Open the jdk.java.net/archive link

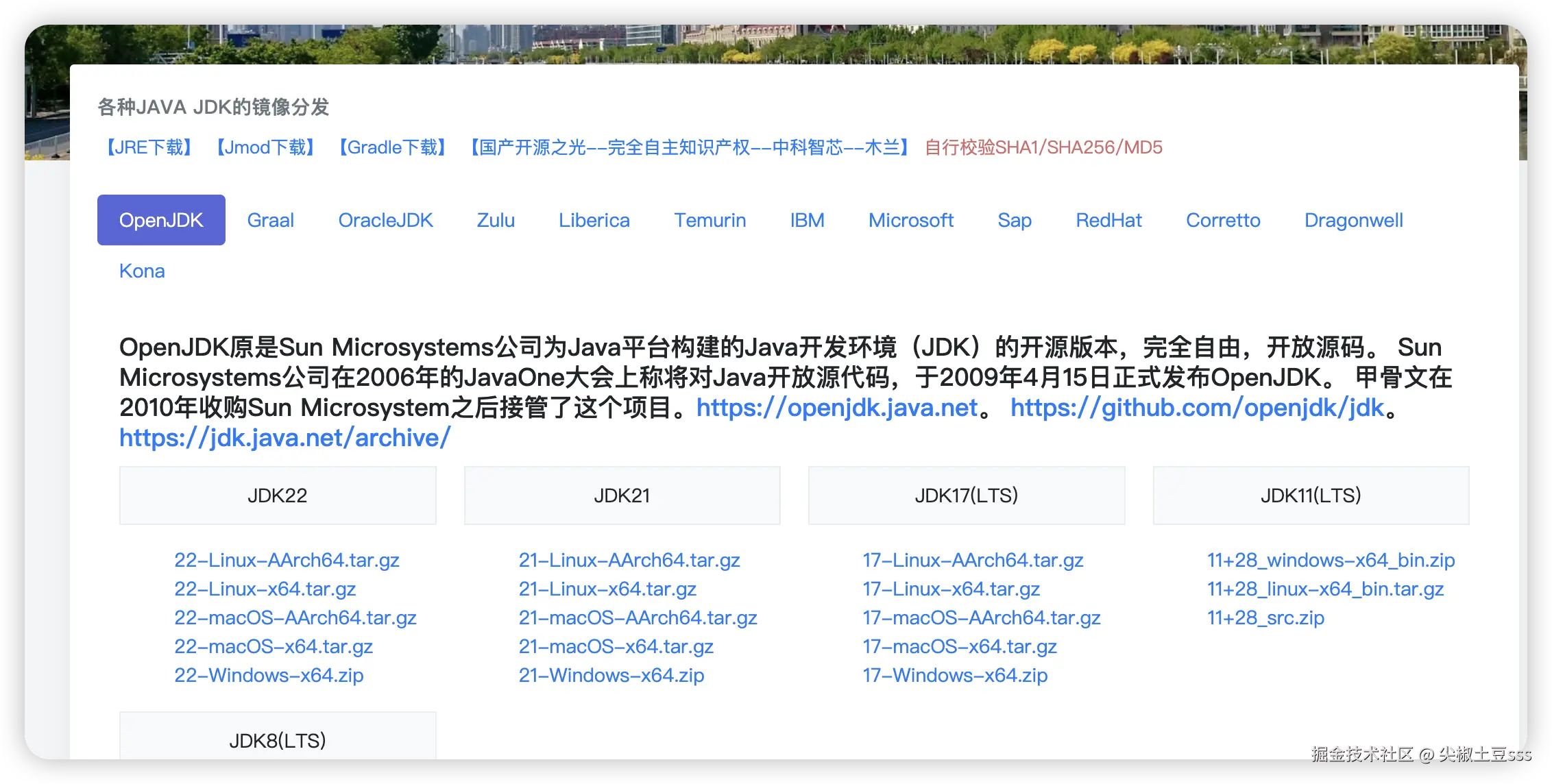pyautogui.click(x=284, y=438)
